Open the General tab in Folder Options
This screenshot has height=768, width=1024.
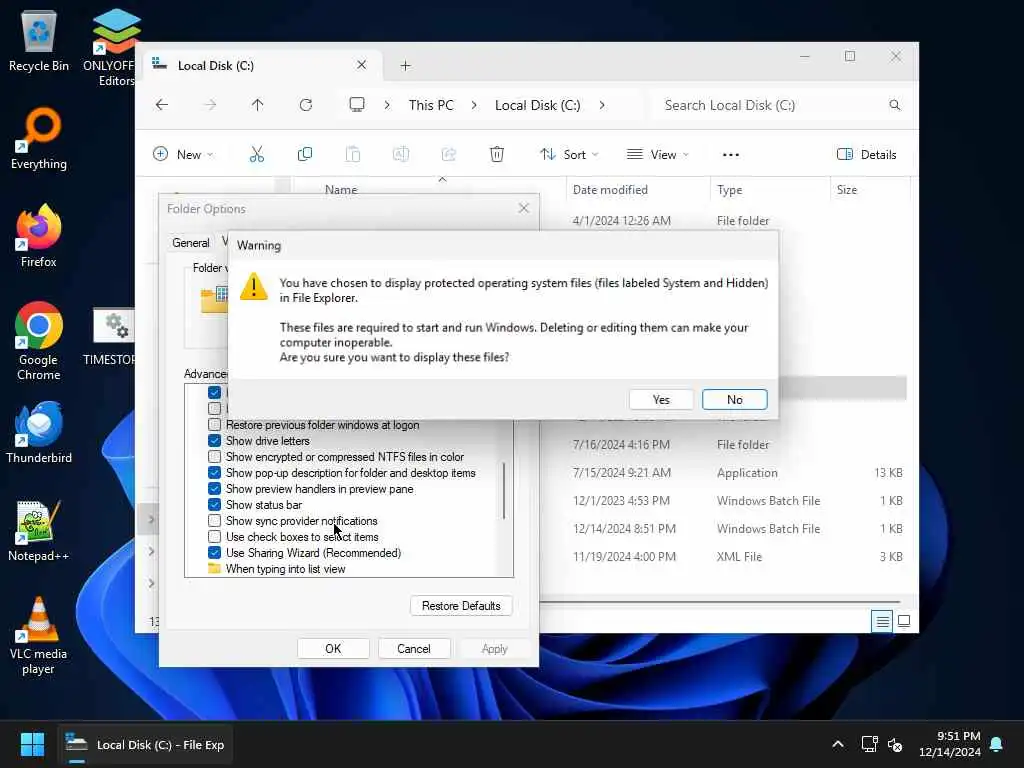[191, 243]
